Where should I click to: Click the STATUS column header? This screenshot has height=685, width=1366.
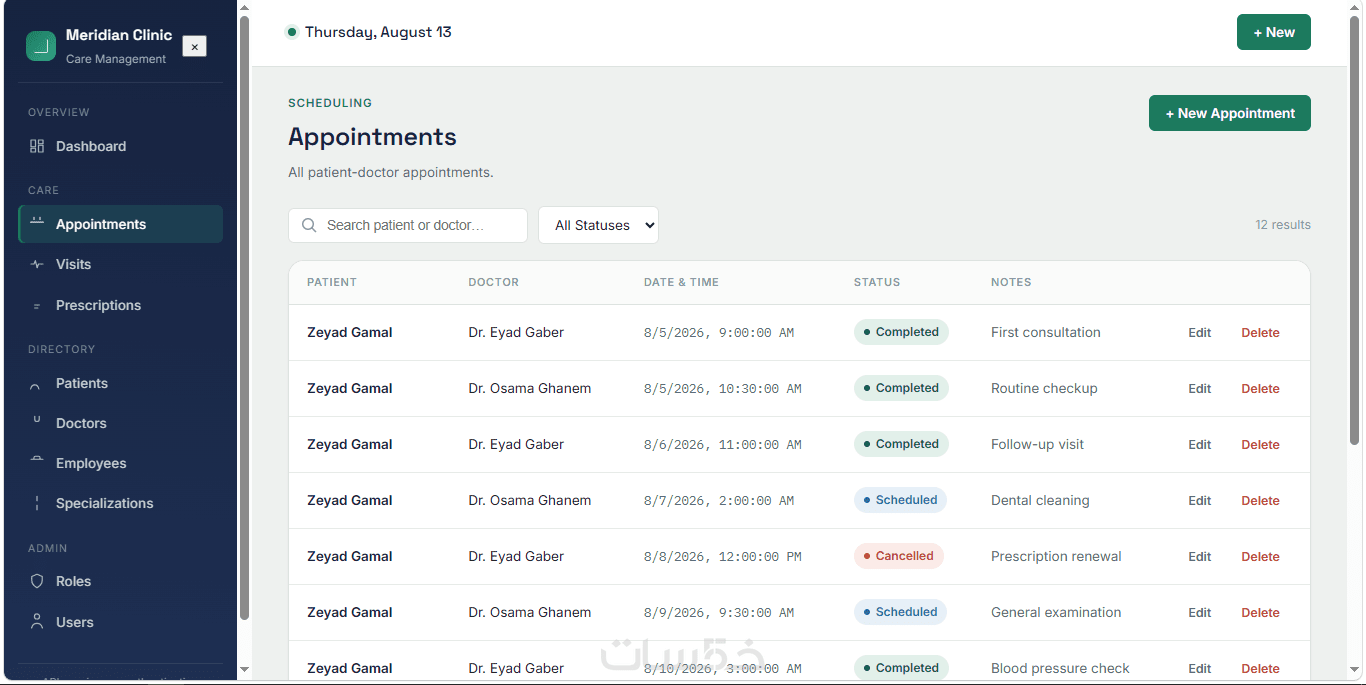click(x=877, y=282)
